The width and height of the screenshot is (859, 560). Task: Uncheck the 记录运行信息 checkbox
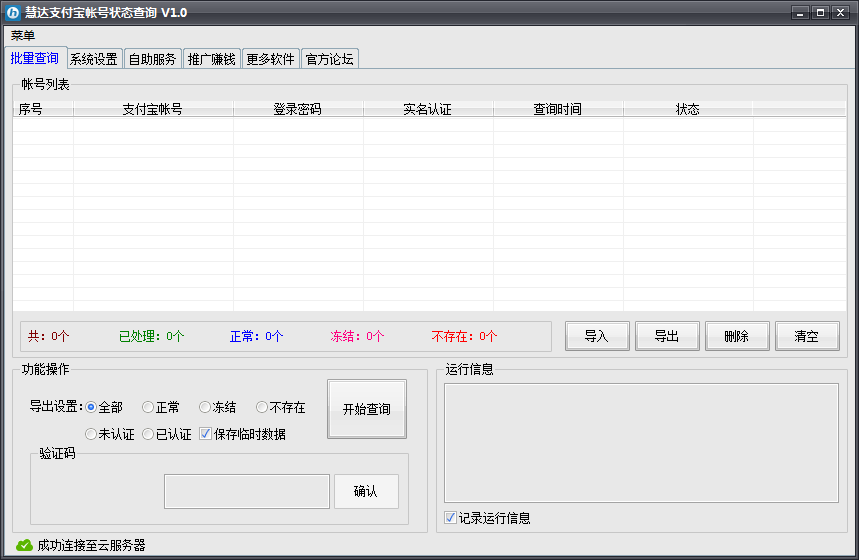451,518
